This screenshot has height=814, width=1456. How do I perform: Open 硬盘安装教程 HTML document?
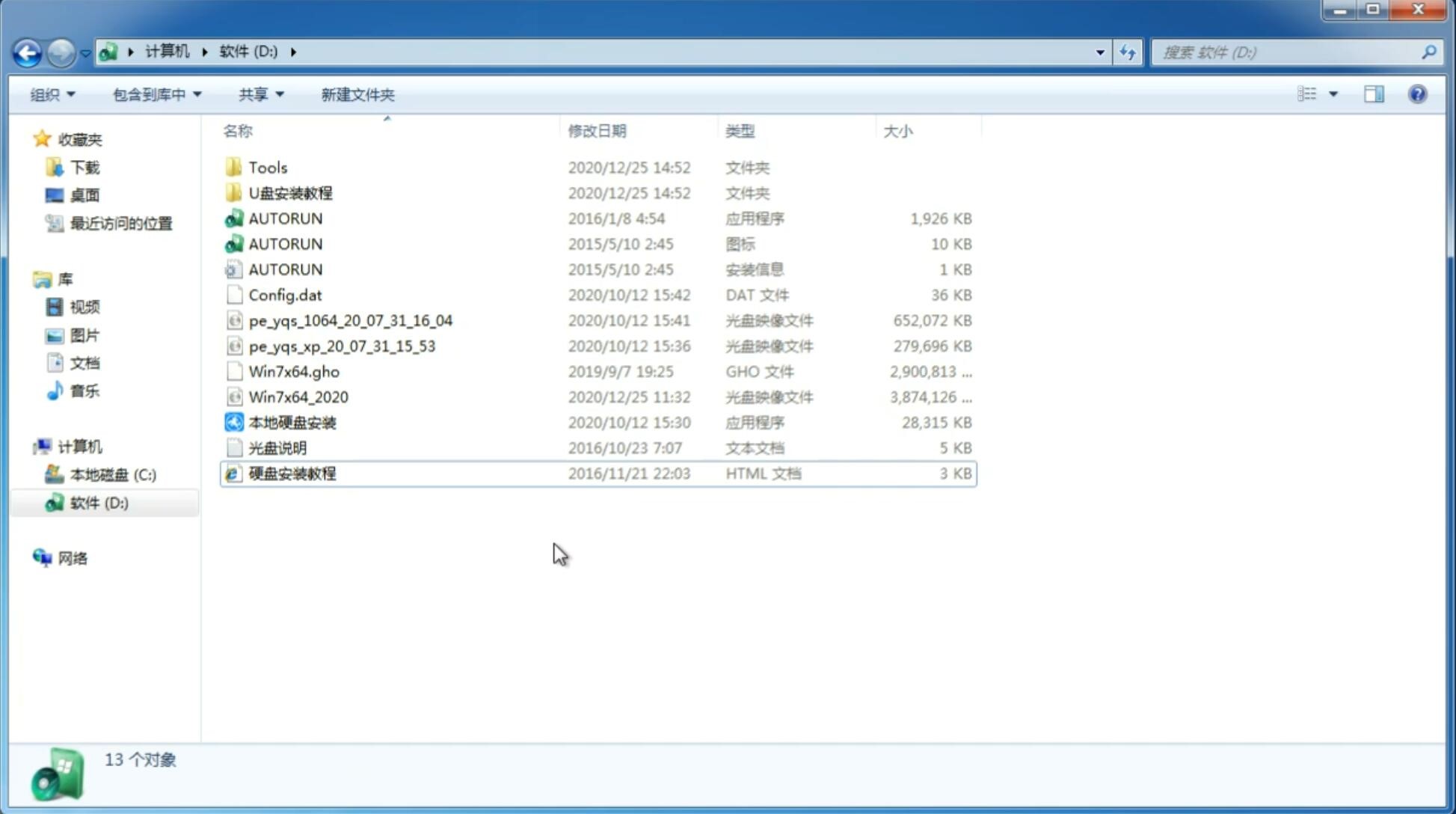292,473
